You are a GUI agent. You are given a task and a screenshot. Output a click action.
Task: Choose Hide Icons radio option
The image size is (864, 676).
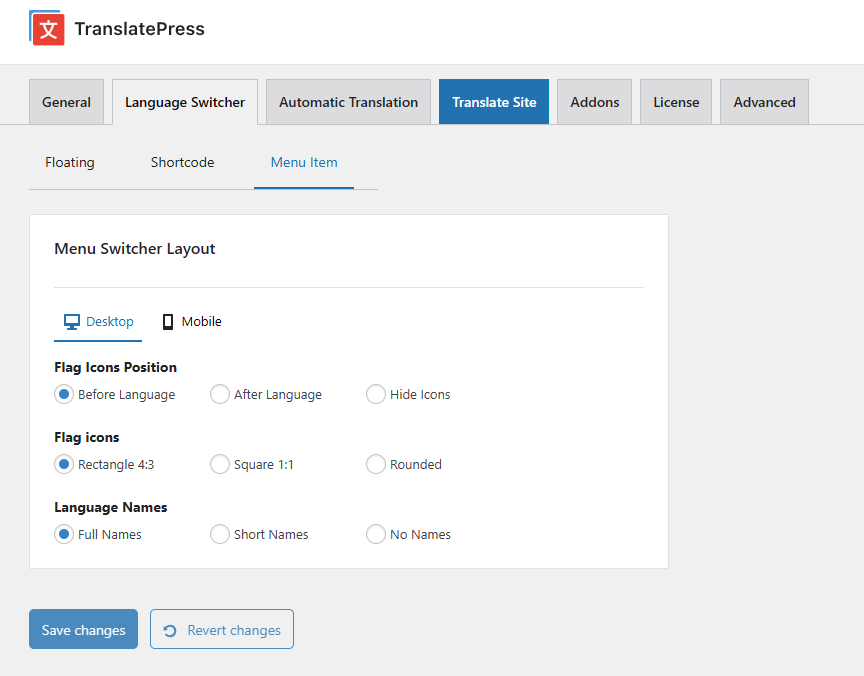(376, 394)
